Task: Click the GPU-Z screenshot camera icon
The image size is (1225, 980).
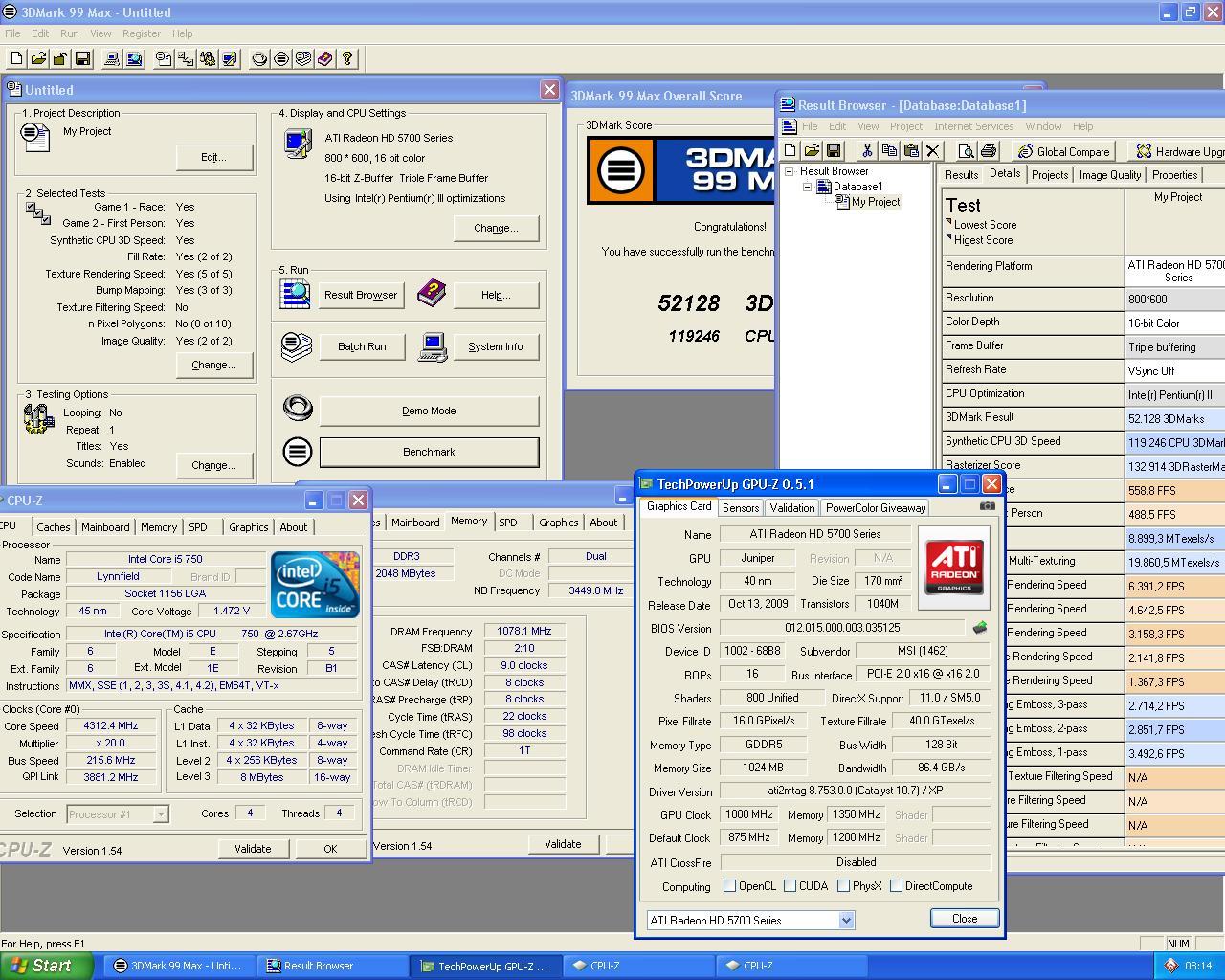Action: (x=988, y=506)
